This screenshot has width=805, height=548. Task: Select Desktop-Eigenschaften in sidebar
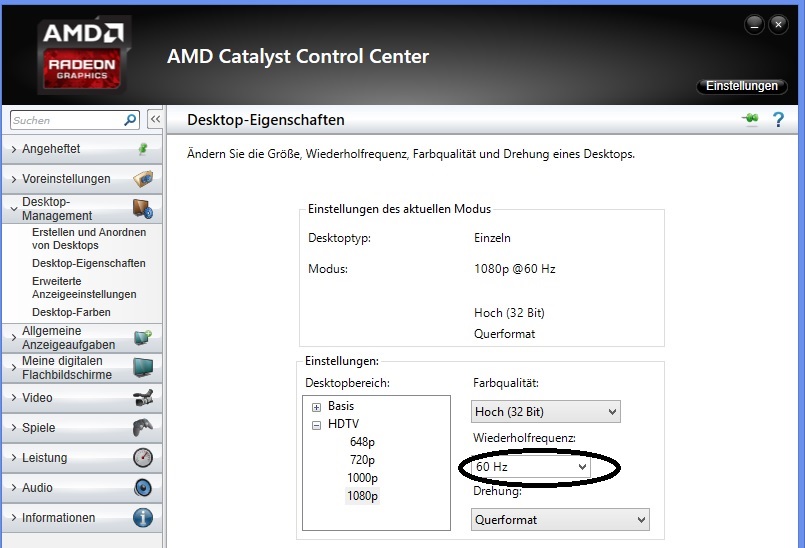tap(89, 263)
